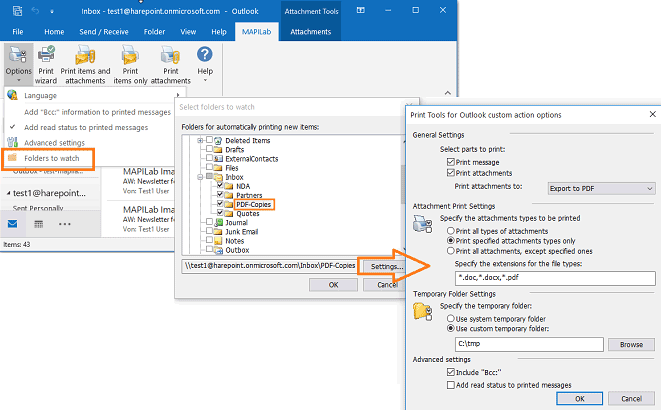661x410 pixels.
Task: Confirm custom action options with OK
Action: pyautogui.click(x=580, y=398)
